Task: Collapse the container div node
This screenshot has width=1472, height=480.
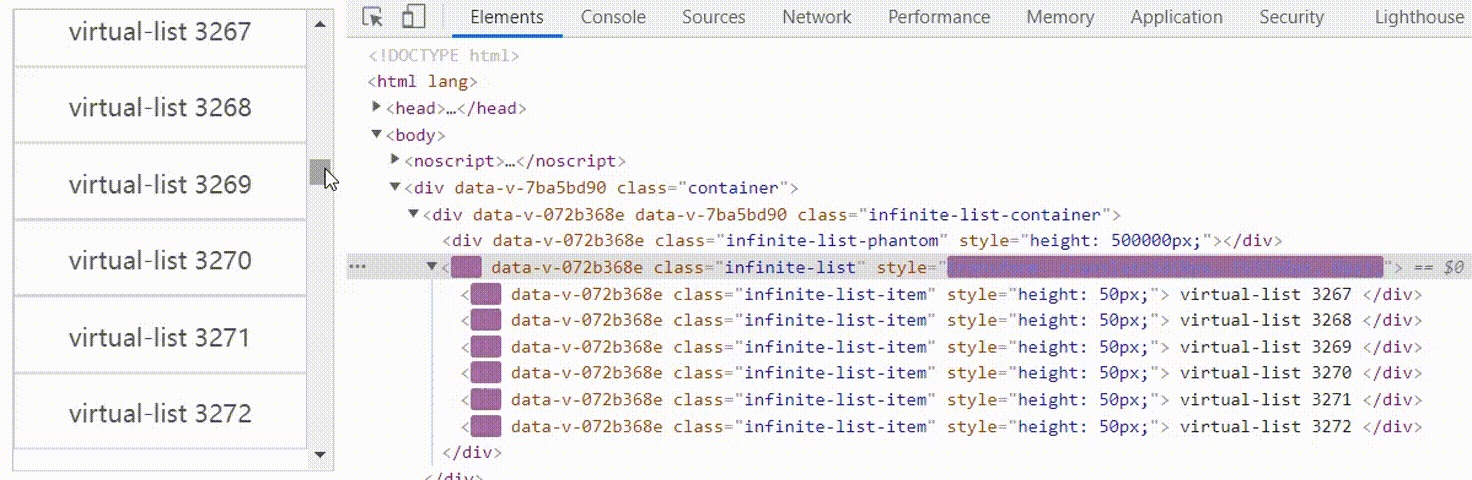Action: (395, 187)
